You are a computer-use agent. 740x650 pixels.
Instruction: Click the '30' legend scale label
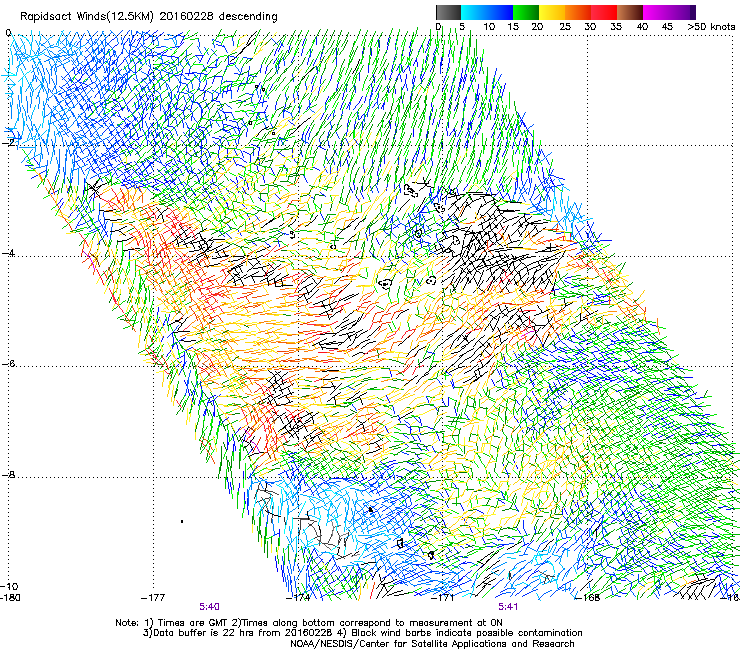point(590,27)
